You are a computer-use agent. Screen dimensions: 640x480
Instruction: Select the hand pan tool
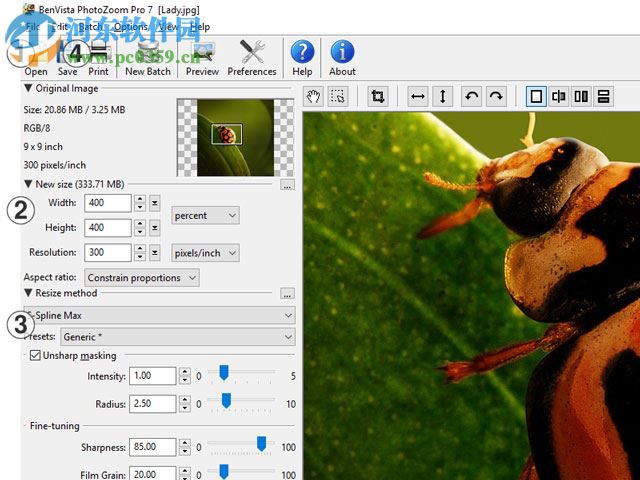point(313,97)
